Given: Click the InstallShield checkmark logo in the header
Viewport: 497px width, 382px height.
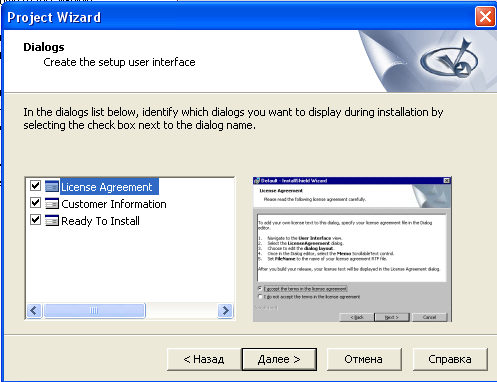Looking at the screenshot, I should pos(449,59).
